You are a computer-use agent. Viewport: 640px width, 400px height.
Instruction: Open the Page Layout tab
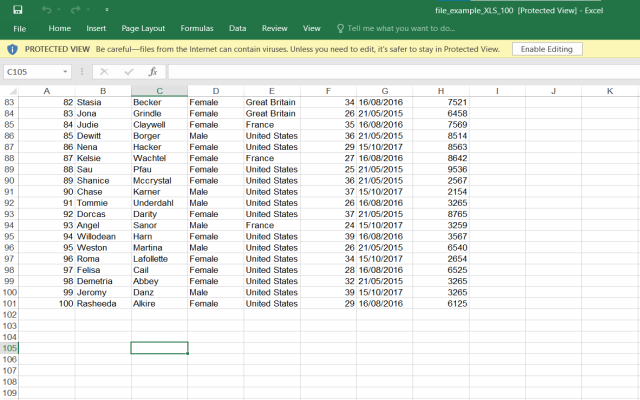[x=143, y=28]
